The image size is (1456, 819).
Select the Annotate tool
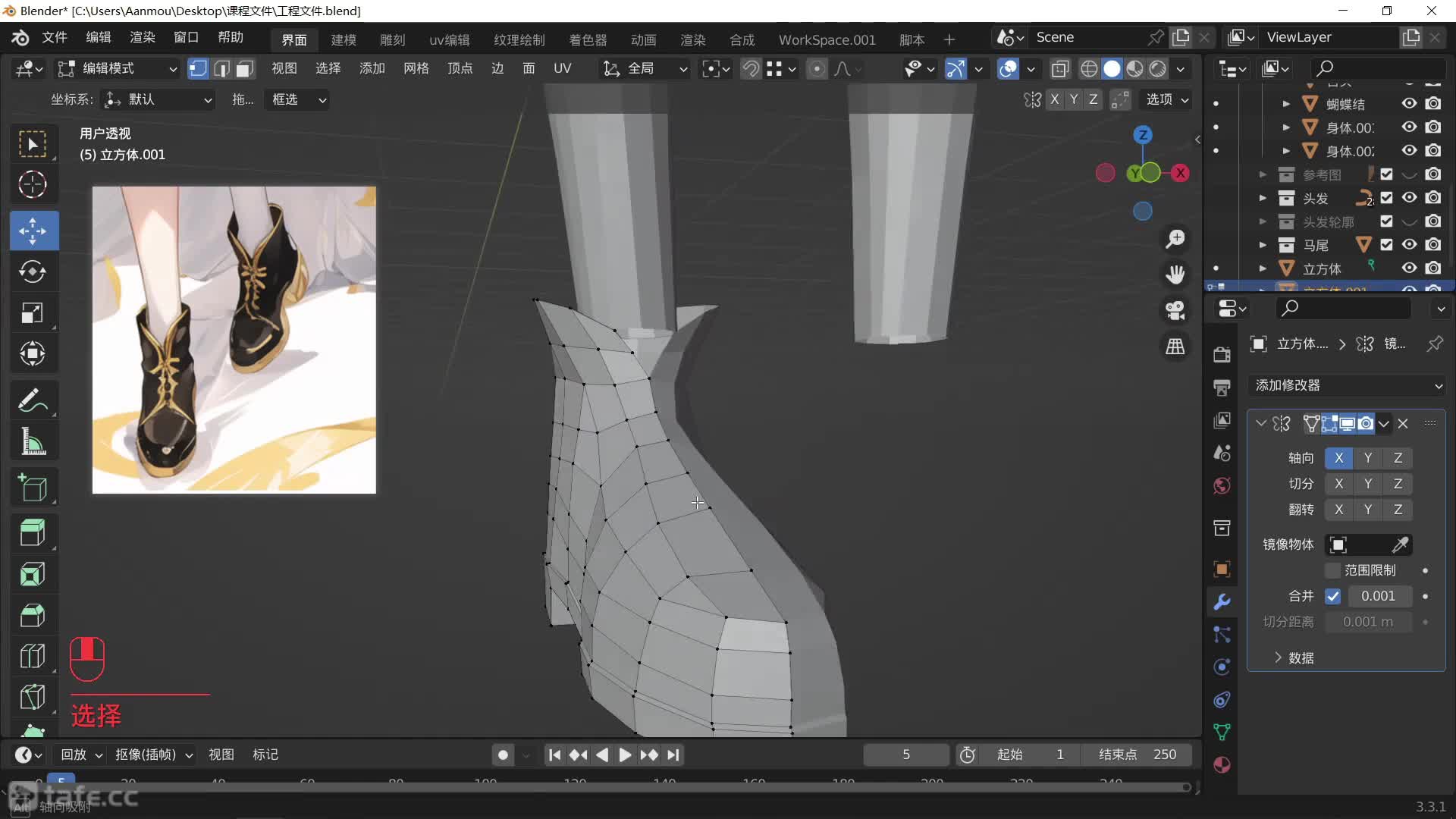(33, 400)
